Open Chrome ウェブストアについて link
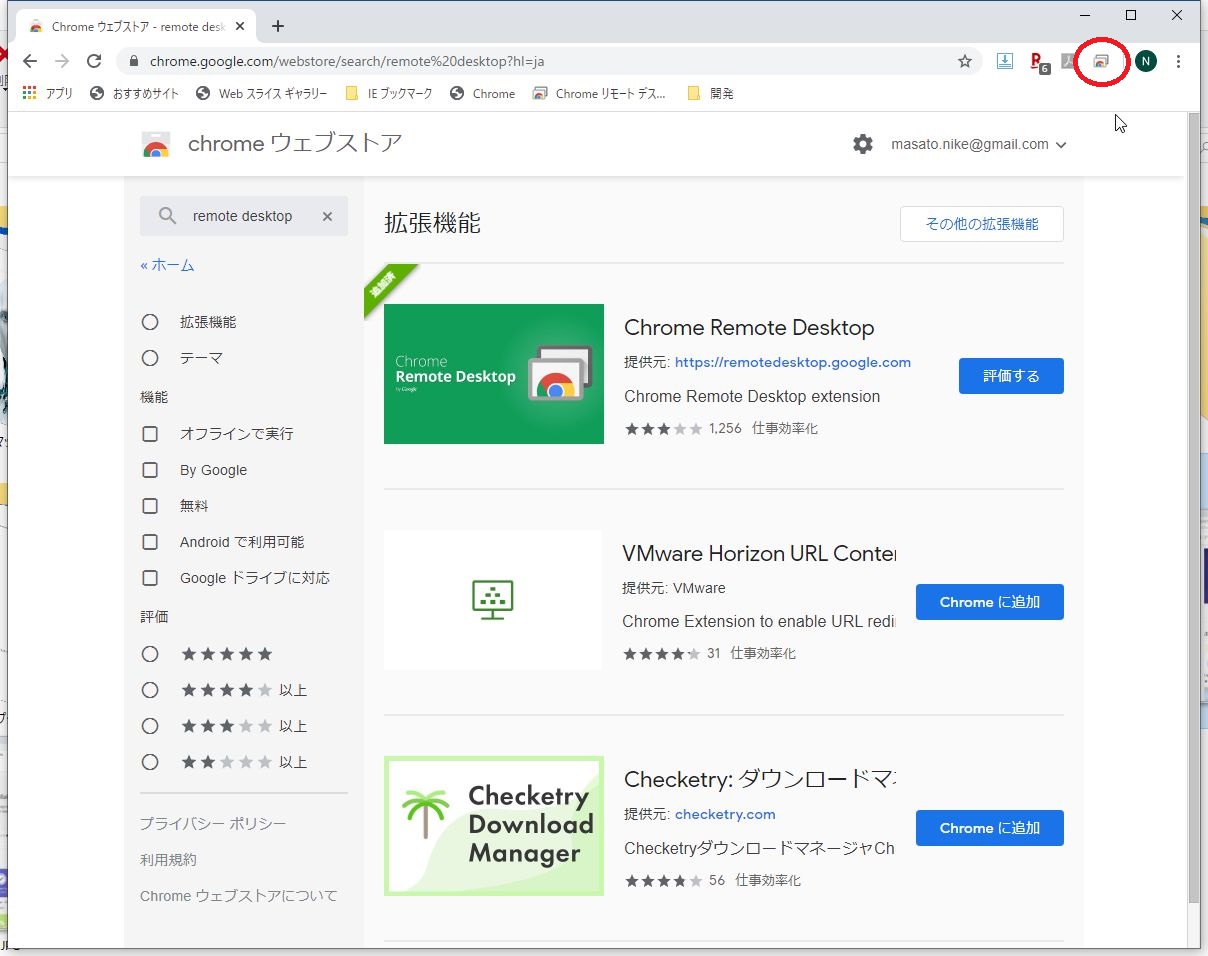 (239, 896)
